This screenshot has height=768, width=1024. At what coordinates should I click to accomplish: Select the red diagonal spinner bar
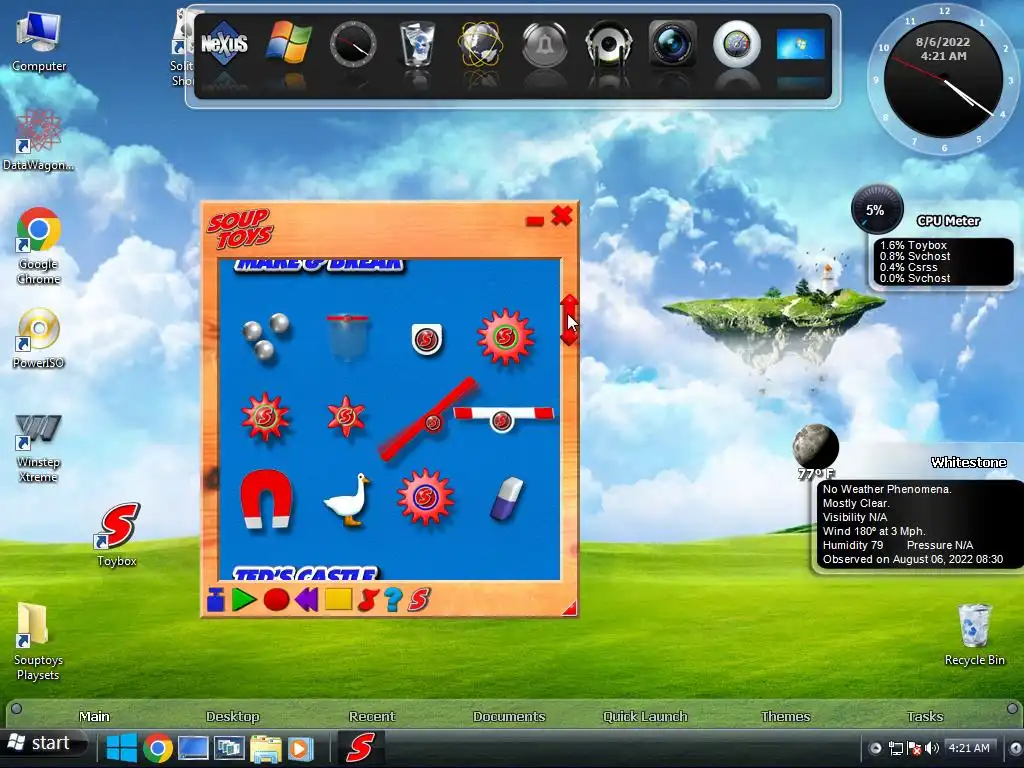pyautogui.click(x=428, y=419)
